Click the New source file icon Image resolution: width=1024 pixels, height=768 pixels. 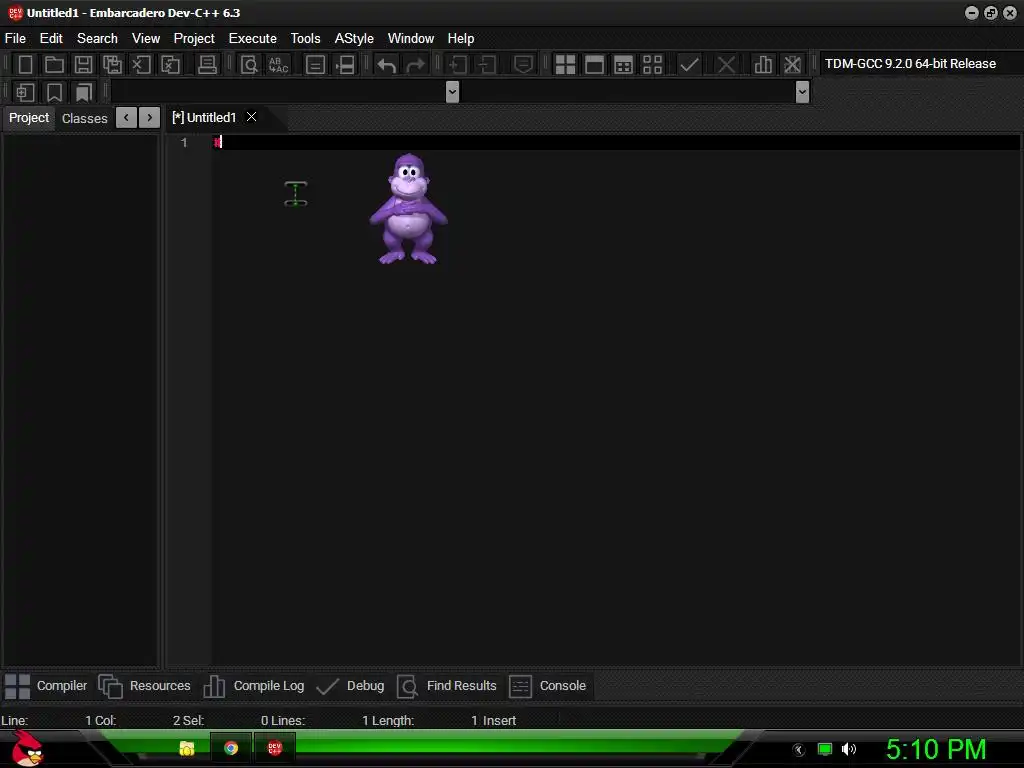tap(25, 64)
